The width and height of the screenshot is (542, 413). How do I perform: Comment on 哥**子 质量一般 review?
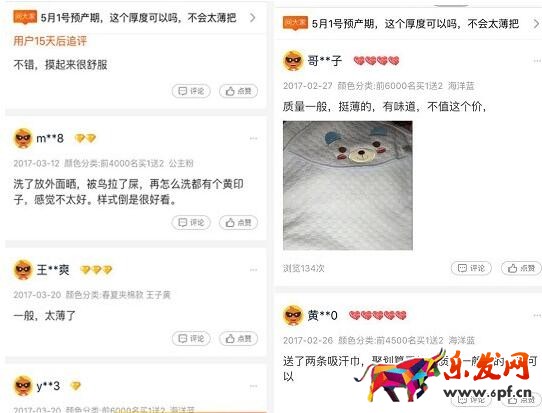pyautogui.click(x=471, y=268)
